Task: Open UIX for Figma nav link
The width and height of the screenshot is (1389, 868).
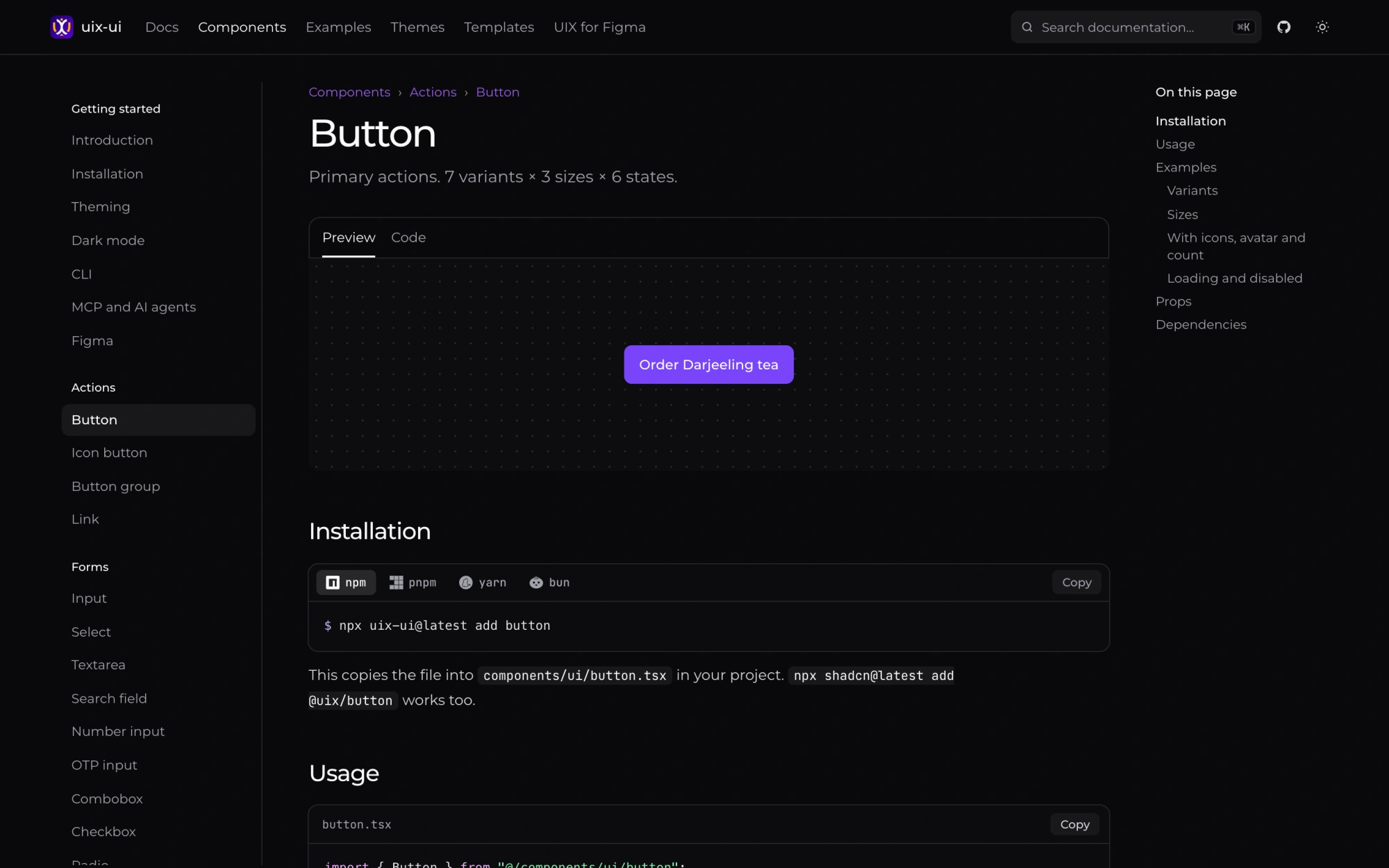Action: (599, 27)
